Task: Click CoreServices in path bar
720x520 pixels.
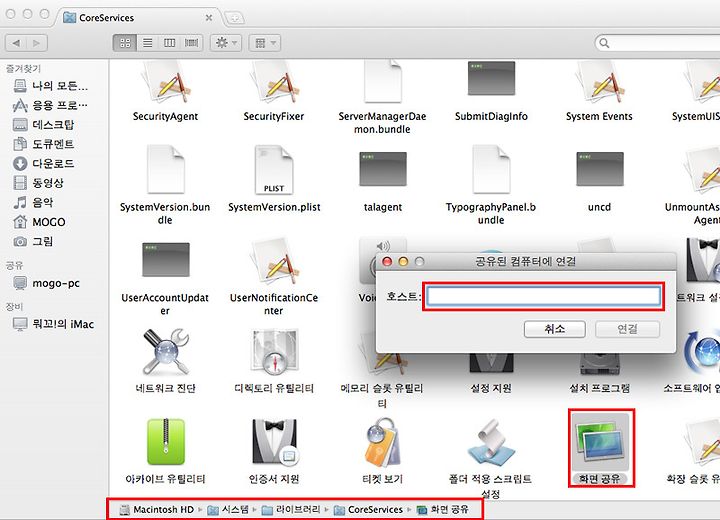Action: (x=368, y=509)
